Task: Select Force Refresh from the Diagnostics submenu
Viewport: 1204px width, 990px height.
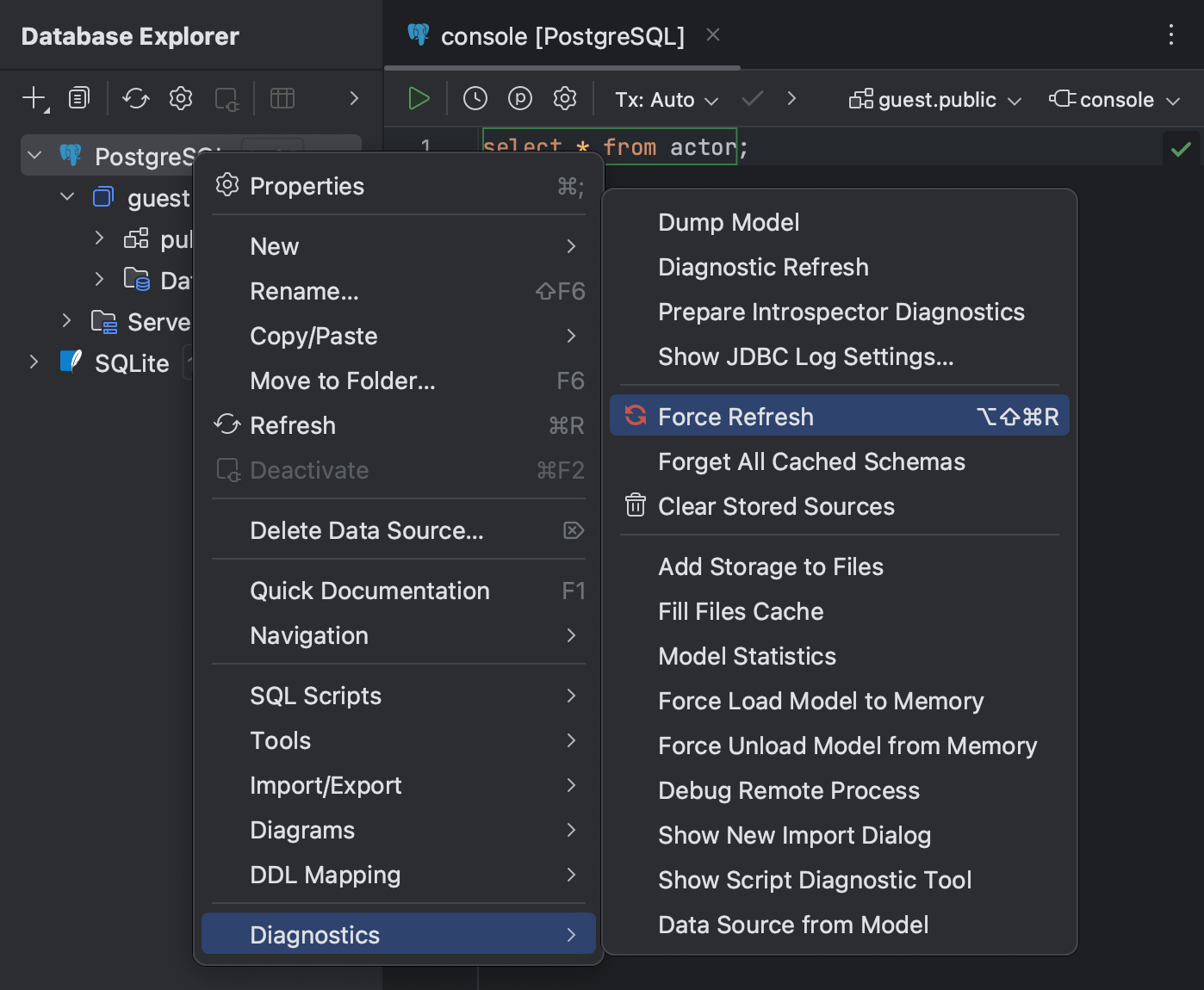Action: point(735,416)
